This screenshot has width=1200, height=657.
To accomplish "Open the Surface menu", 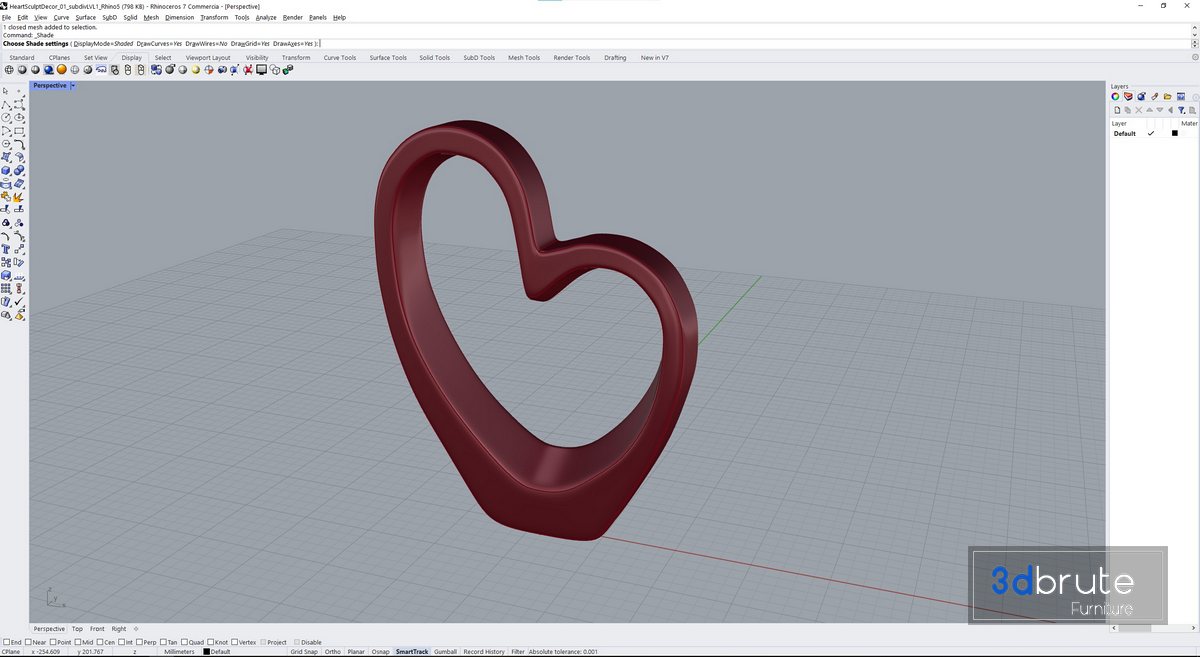I will [x=86, y=17].
